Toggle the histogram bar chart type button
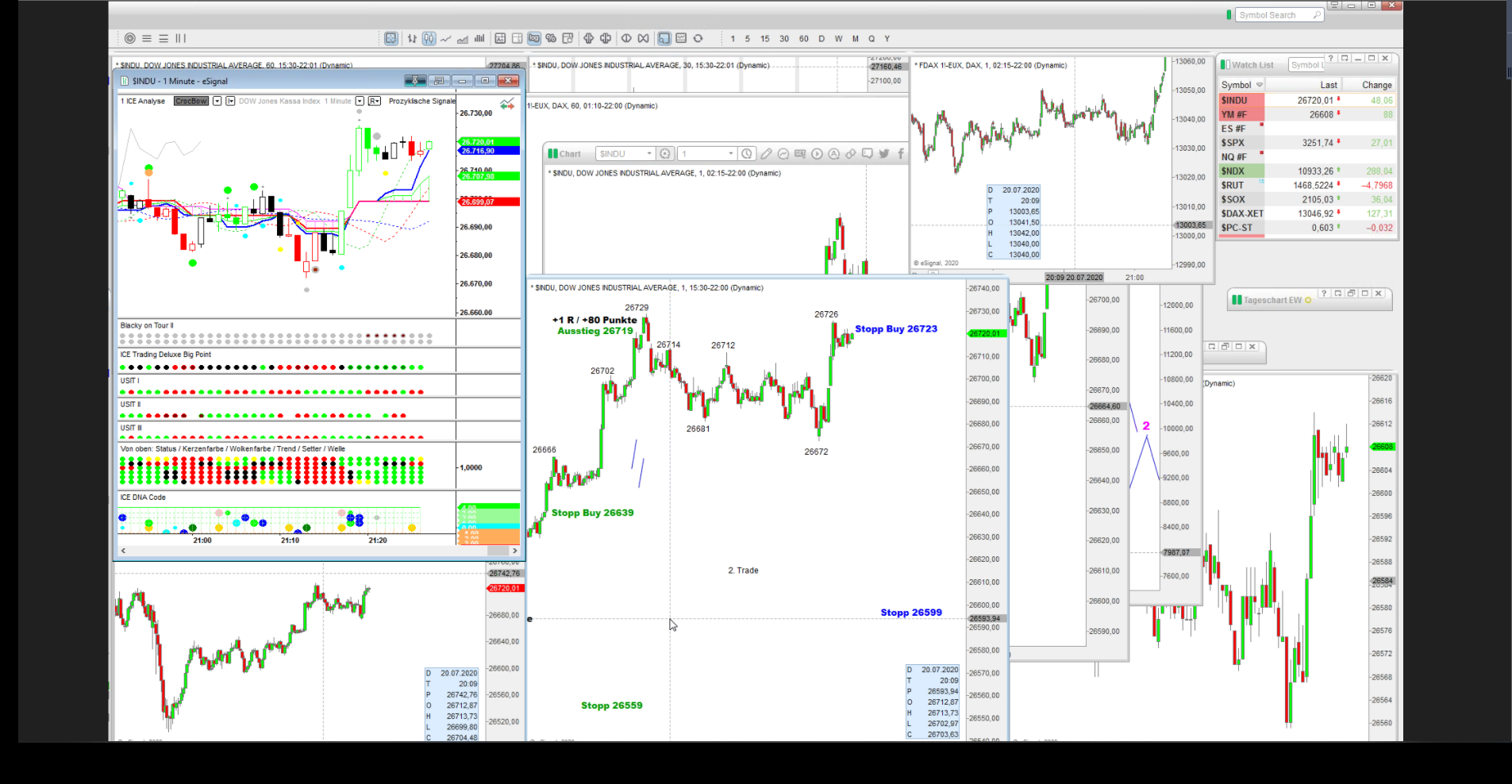The height and width of the screenshot is (784, 1512). (x=479, y=38)
